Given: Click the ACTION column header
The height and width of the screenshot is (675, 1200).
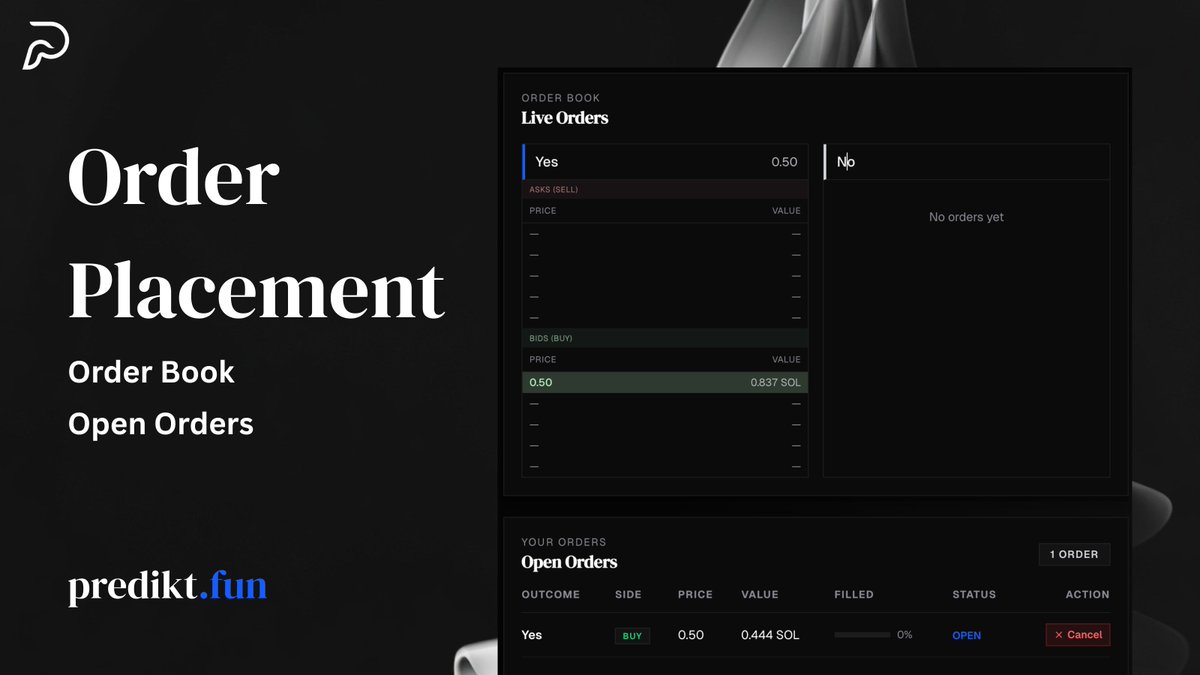Looking at the screenshot, I should pyautogui.click(x=1087, y=594).
